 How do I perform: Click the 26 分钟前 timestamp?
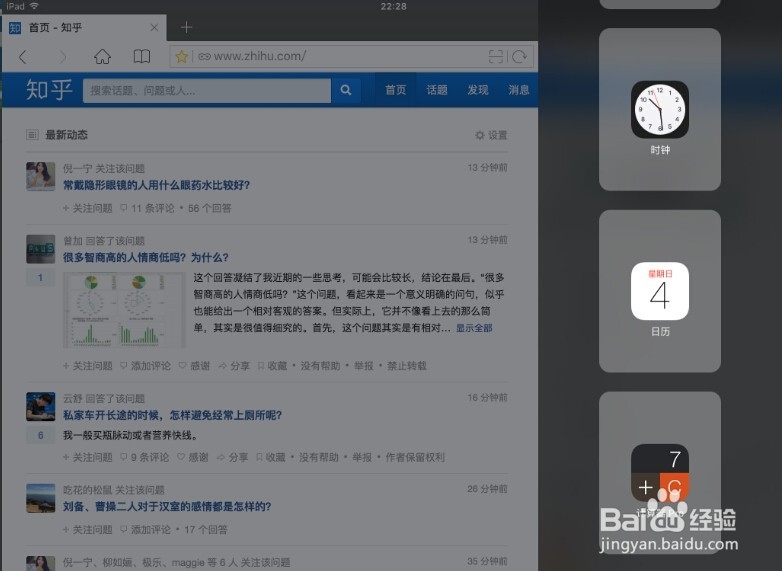[x=487, y=489]
